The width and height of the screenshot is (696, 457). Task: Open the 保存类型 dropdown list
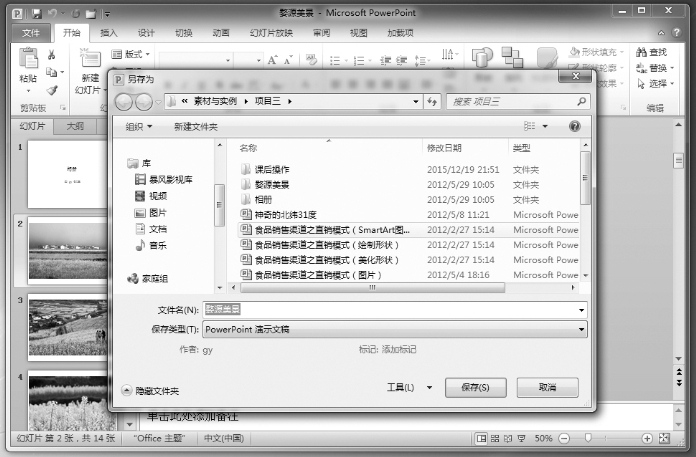[395, 329]
